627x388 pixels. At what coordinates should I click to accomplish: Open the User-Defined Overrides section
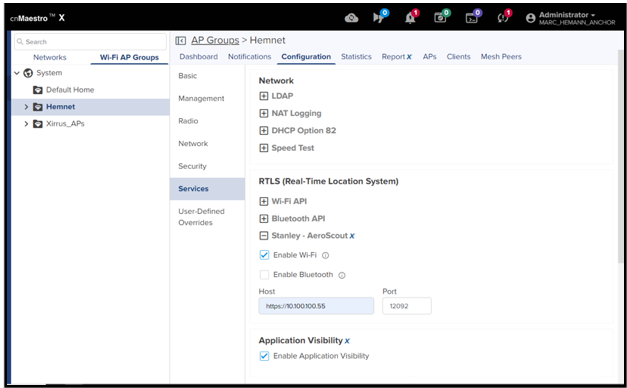(201, 217)
